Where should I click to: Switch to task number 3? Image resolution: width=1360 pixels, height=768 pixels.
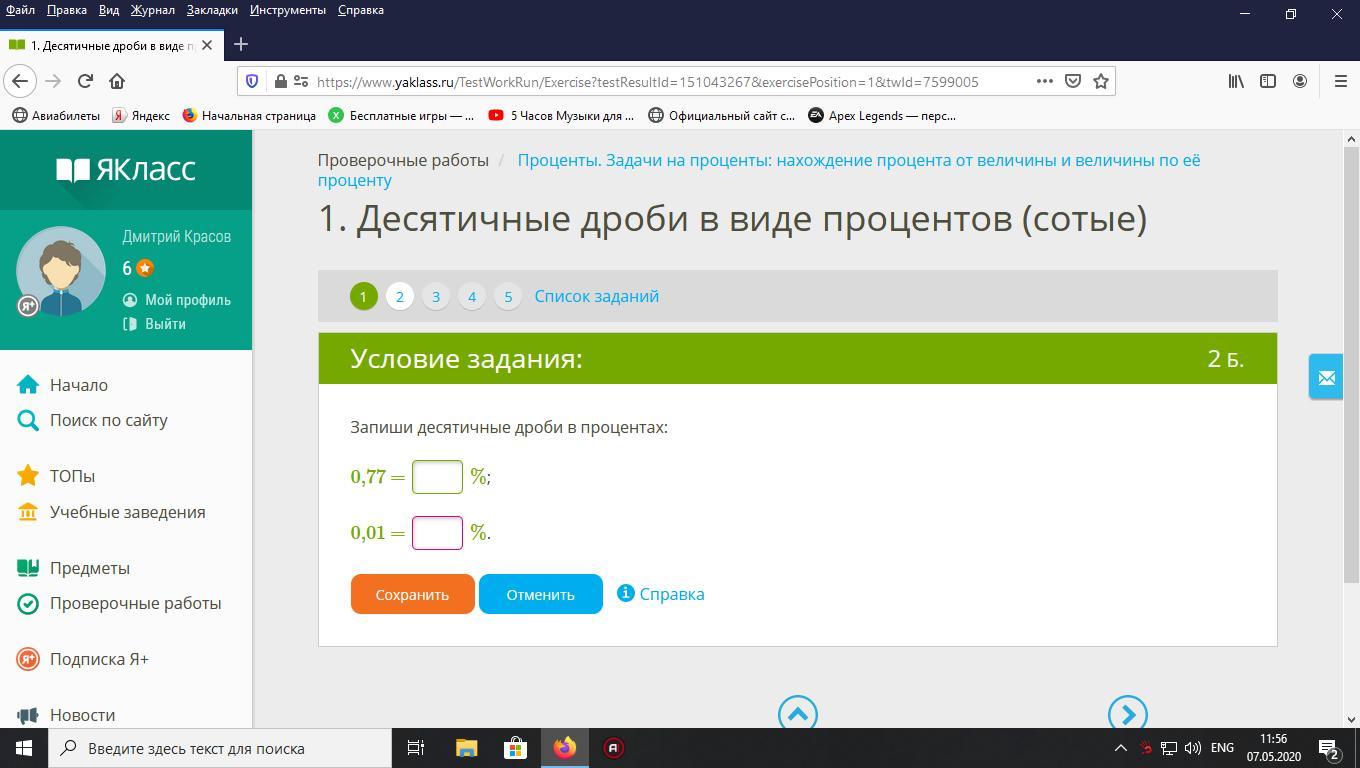(435, 296)
